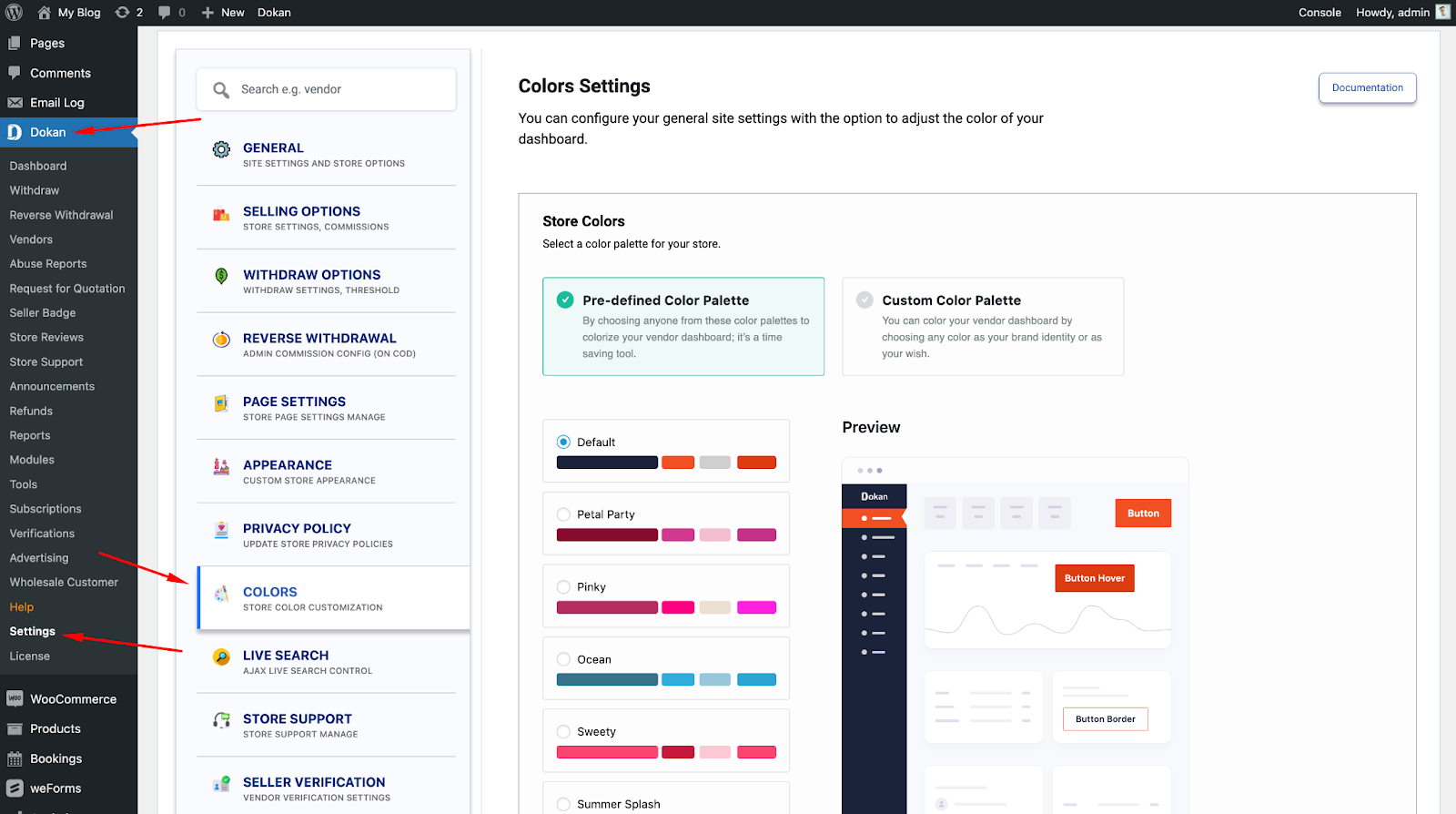Open the SELLING OPTIONS settings tab
Screen dimensions: 1456x814
(326, 218)
